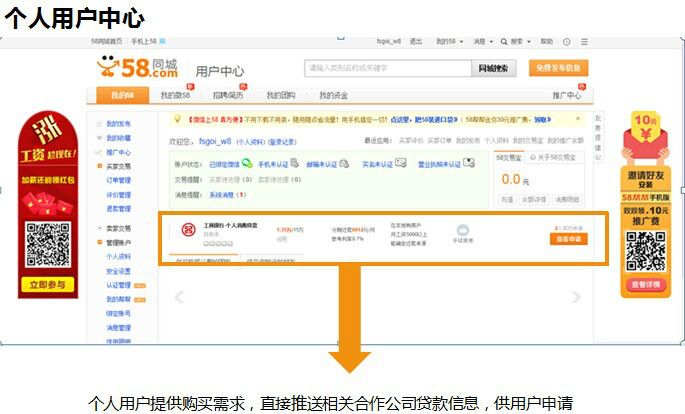
Task: Go to previous carousel slide arrow
Action: coord(179,297)
